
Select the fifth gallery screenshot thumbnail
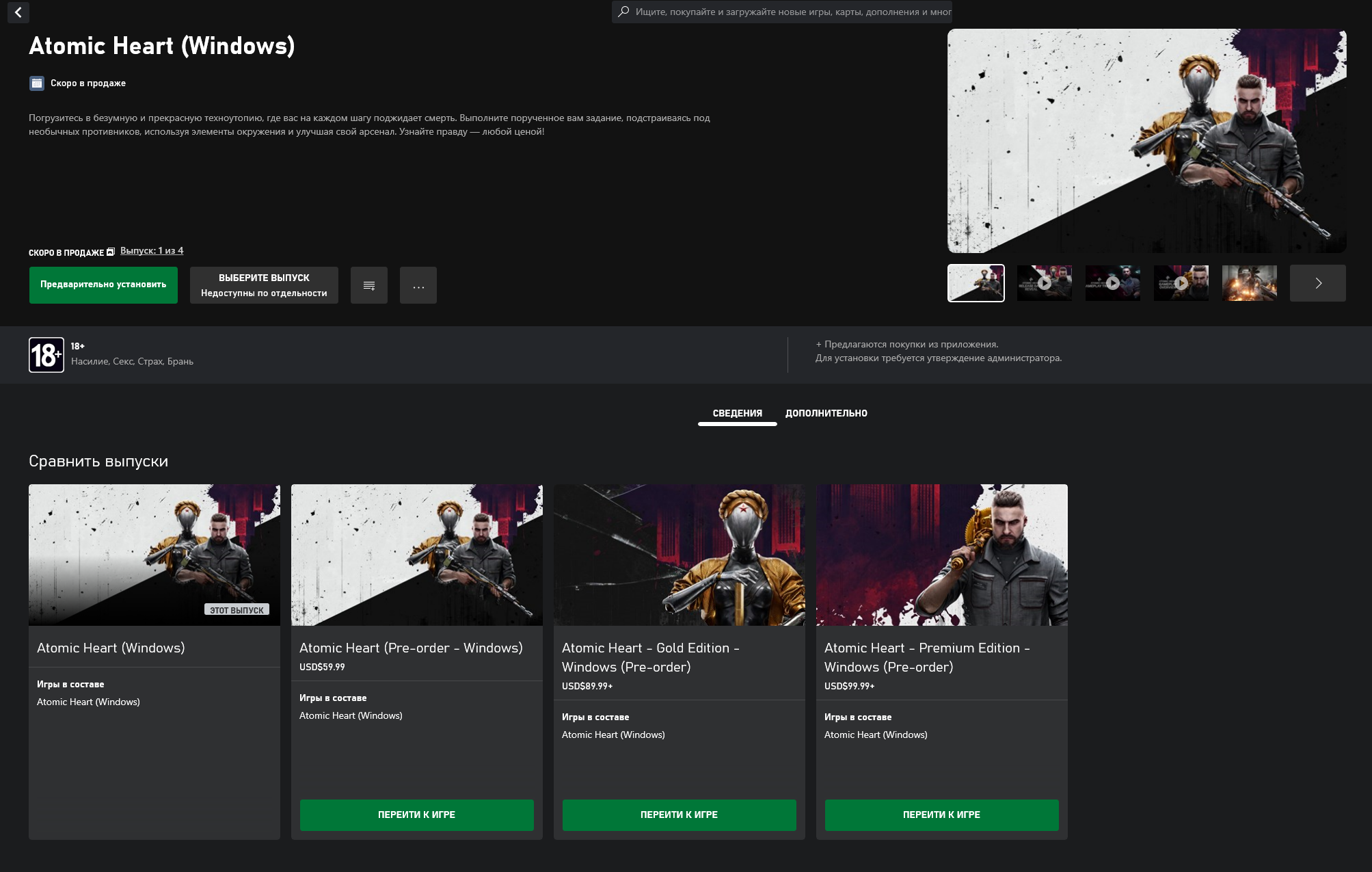click(x=1249, y=283)
